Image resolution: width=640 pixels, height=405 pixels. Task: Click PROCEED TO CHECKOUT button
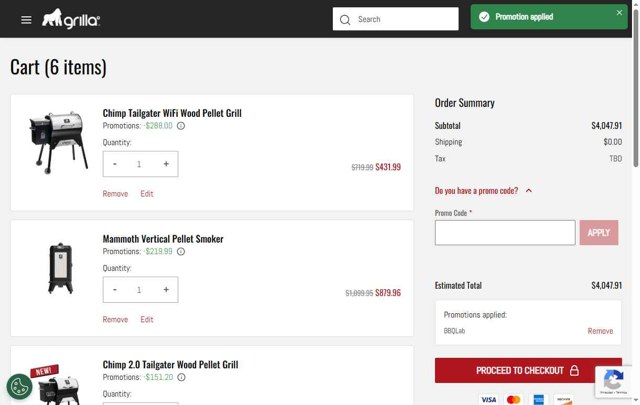pyautogui.click(x=528, y=371)
